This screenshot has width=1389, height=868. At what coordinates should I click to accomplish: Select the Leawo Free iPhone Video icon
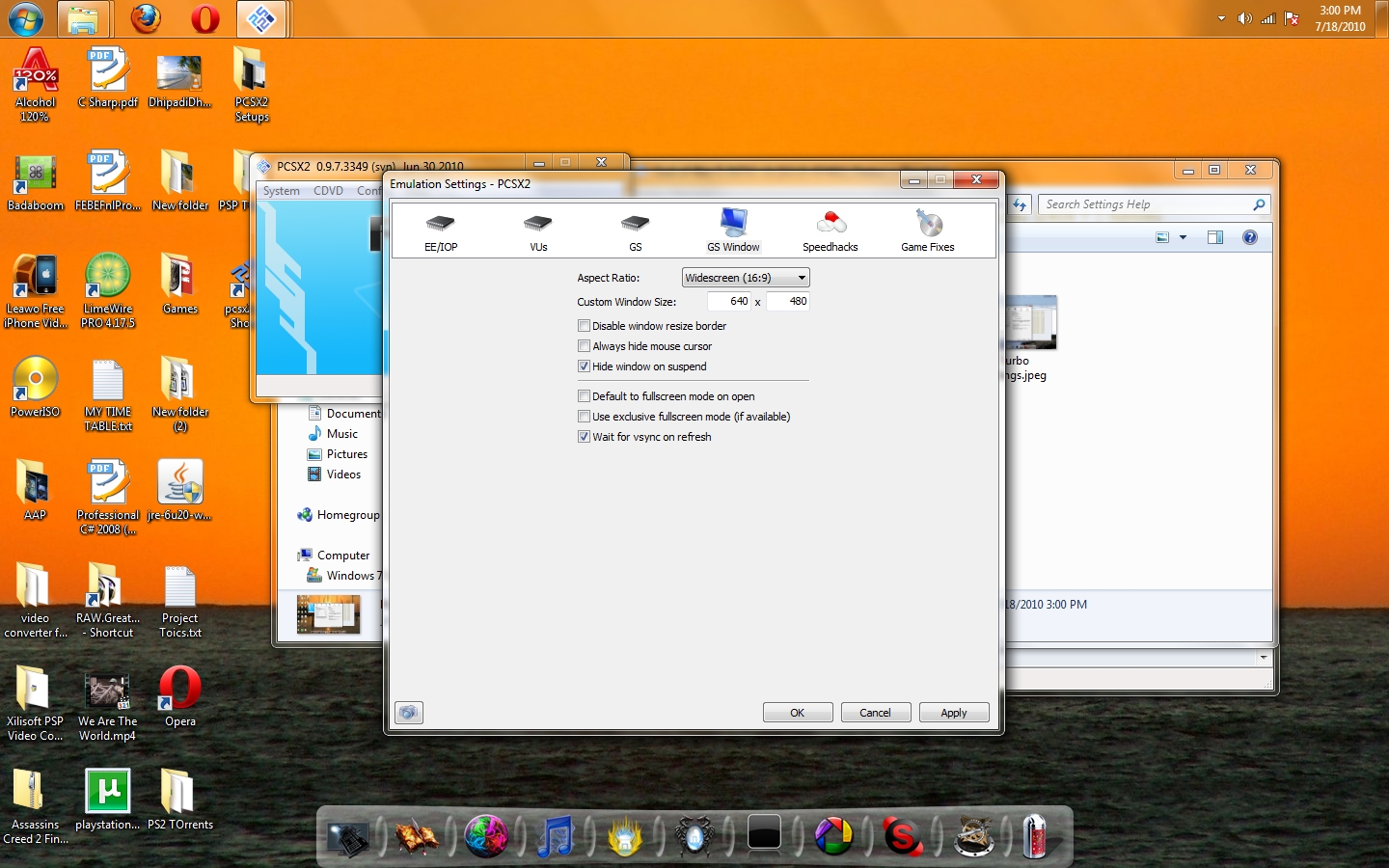(x=36, y=291)
